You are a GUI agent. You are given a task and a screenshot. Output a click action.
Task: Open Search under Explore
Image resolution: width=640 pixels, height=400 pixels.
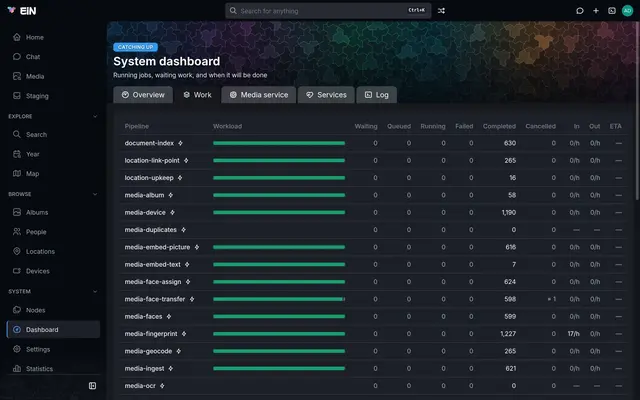tap(53, 135)
